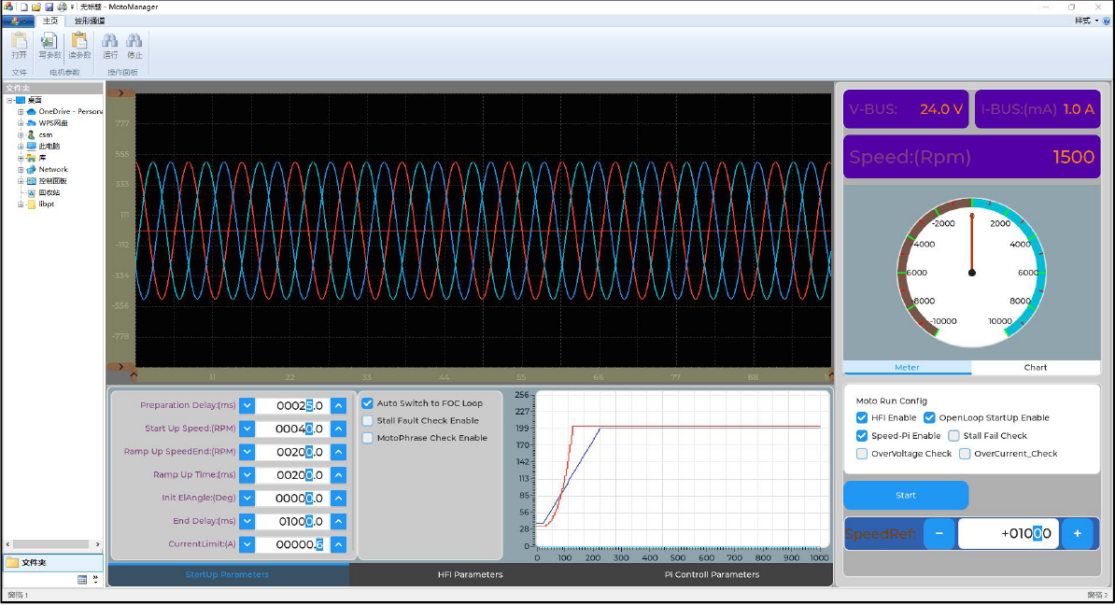This screenshot has width=1115, height=605.
Task: Uncheck the HFI Enable checkbox
Action: [862, 418]
